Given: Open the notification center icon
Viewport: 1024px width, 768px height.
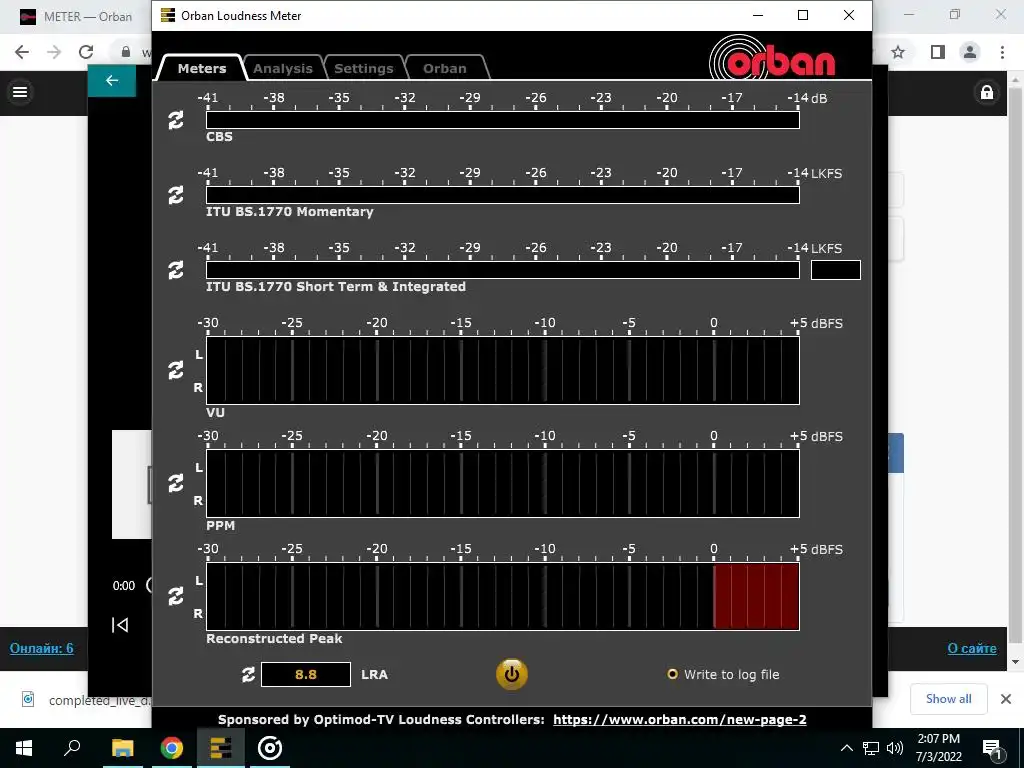Looking at the screenshot, I should click(x=992, y=748).
